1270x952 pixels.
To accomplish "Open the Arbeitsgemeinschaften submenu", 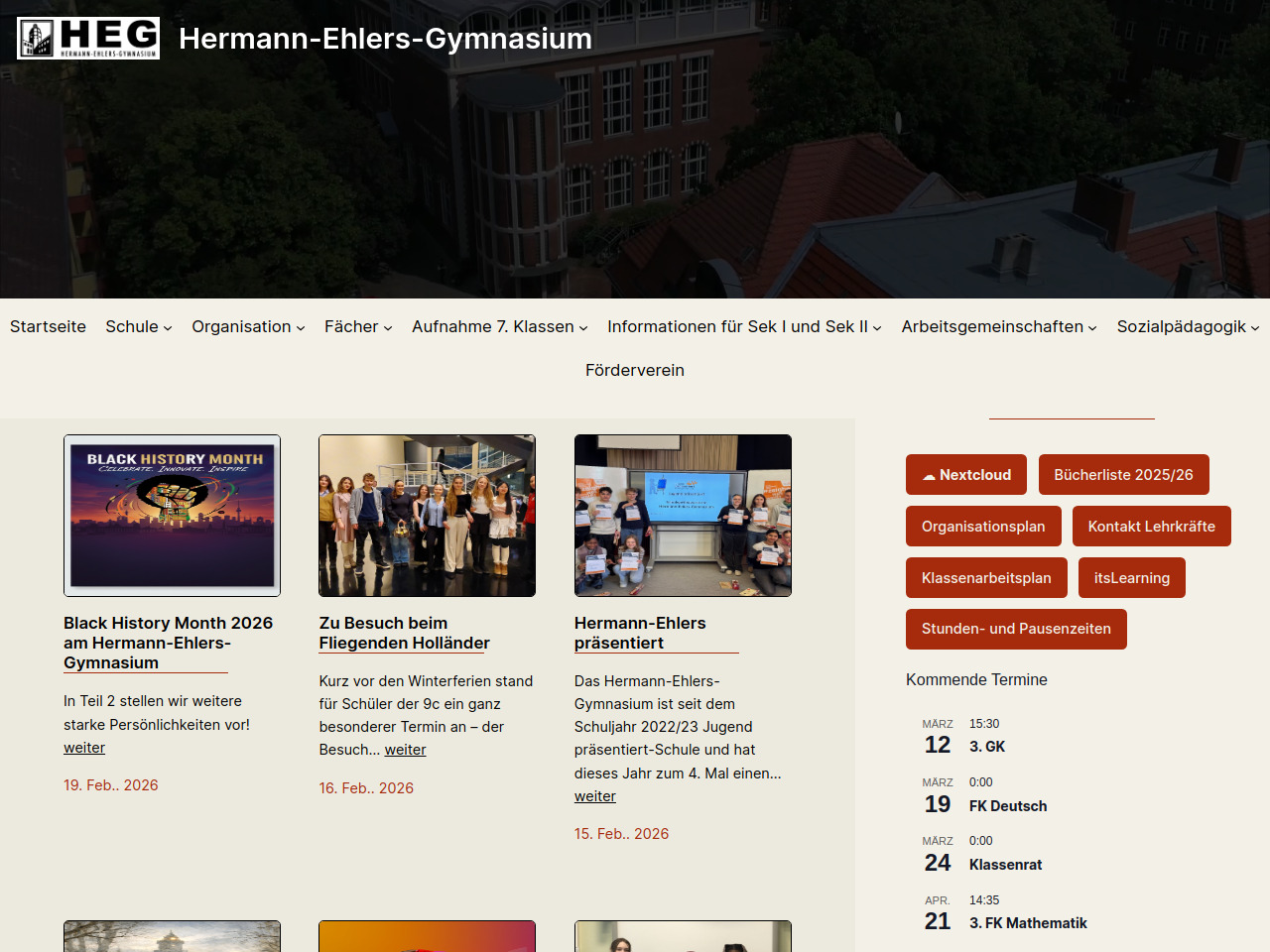I will coord(998,326).
